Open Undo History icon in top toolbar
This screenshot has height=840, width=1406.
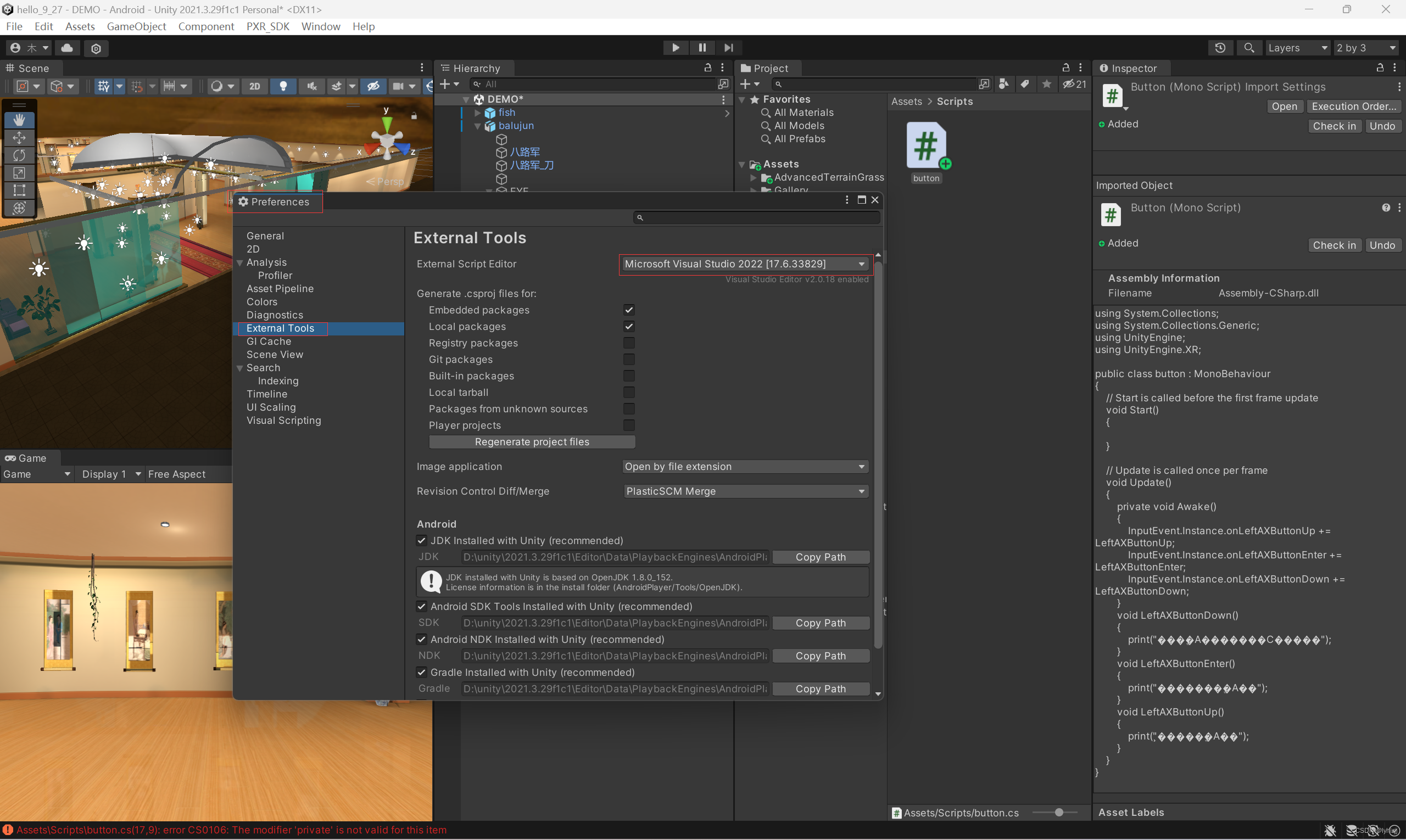(x=1220, y=48)
